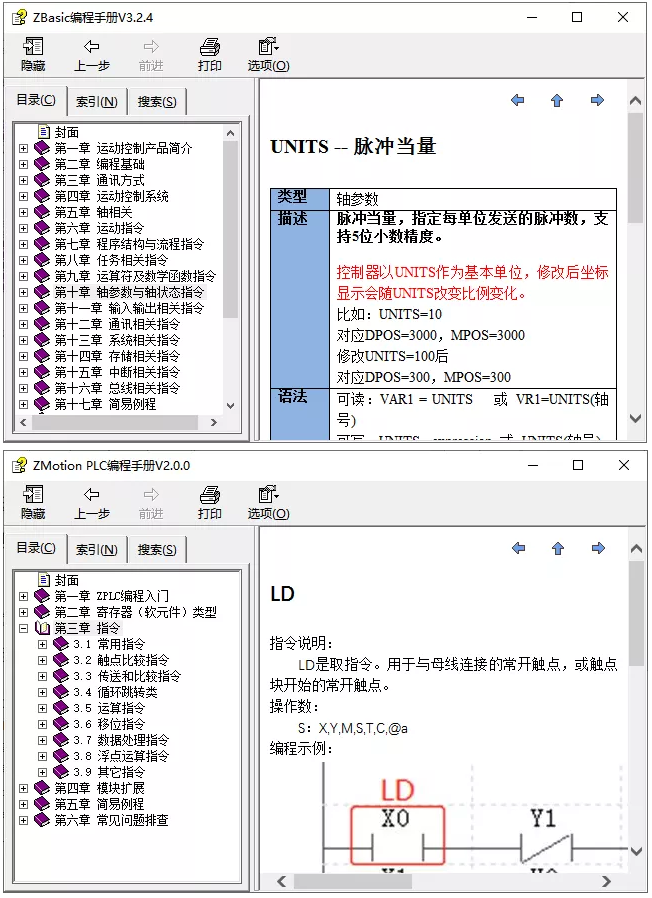The width and height of the screenshot is (652, 898).
Task: Expand 第一章 运动控制产品简介 node
Action: 23,148
